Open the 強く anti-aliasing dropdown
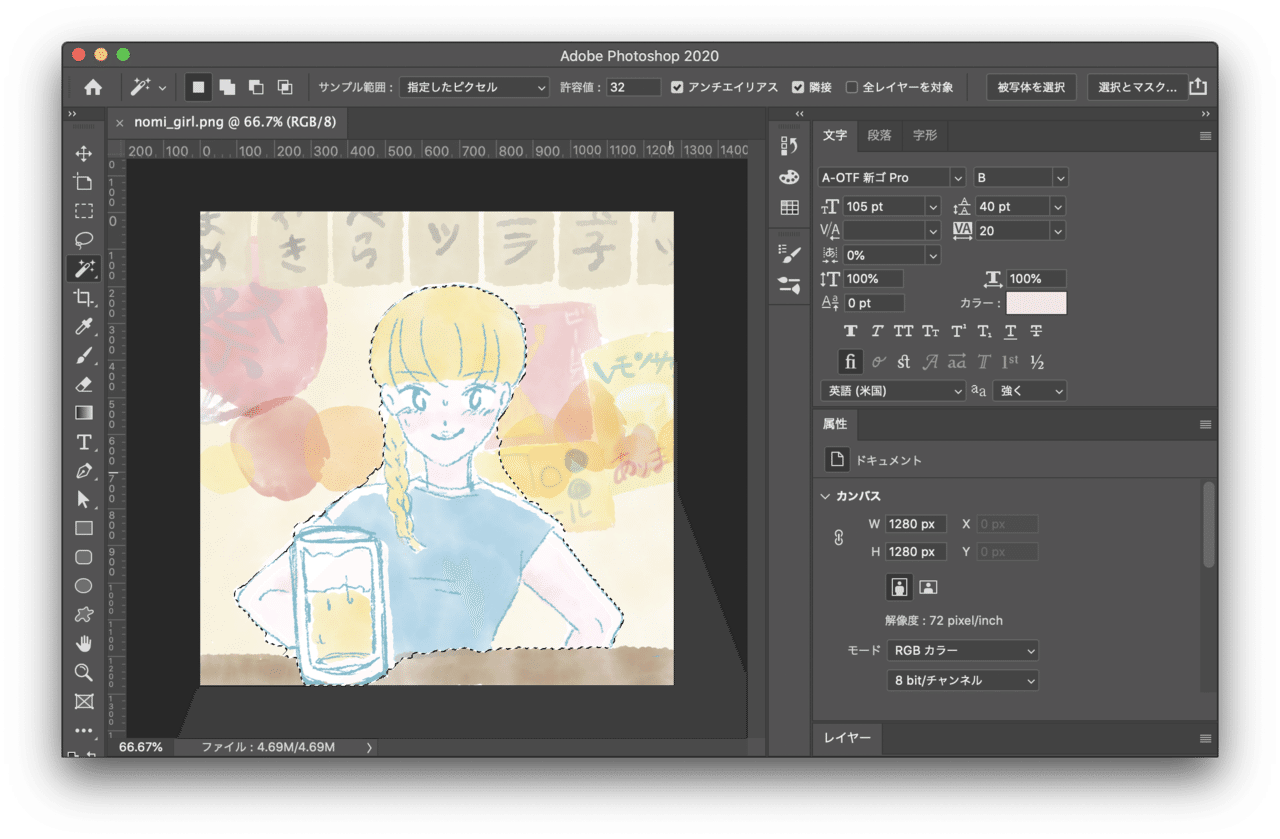The image size is (1280, 839). [x=1029, y=391]
